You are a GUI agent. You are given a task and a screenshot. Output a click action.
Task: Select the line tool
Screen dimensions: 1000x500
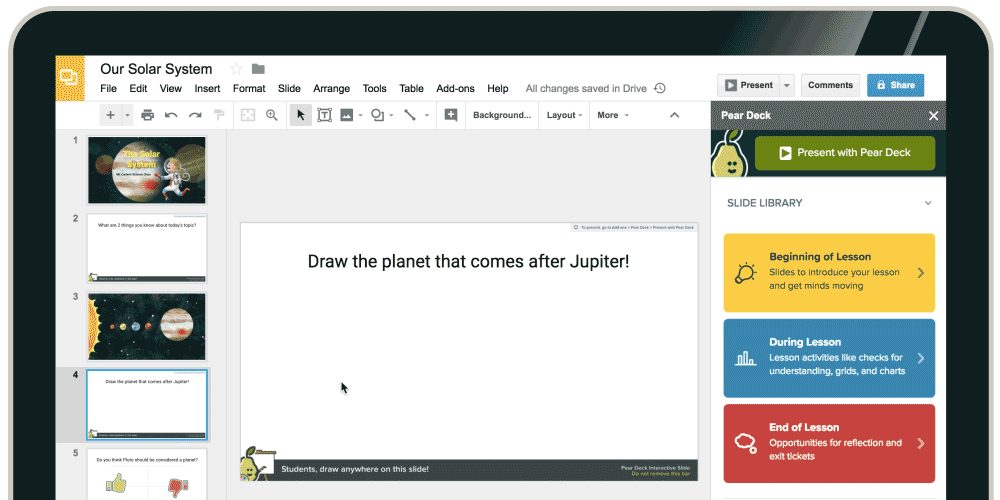(410, 115)
